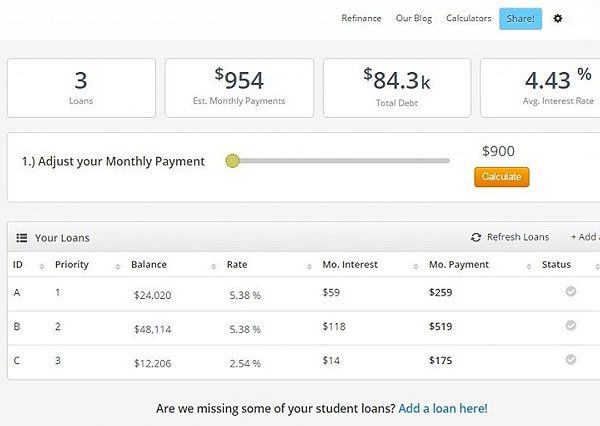Sort table by Balance column arrows
This screenshot has height=426, width=600.
tap(214, 266)
